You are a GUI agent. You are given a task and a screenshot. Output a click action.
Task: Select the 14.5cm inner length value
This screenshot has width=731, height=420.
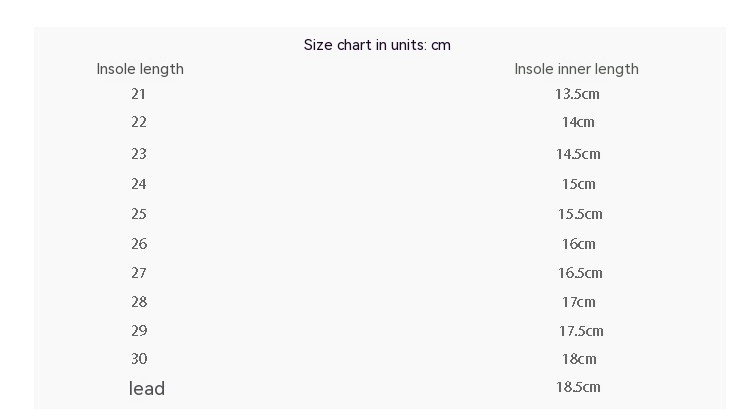coord(578,154)
